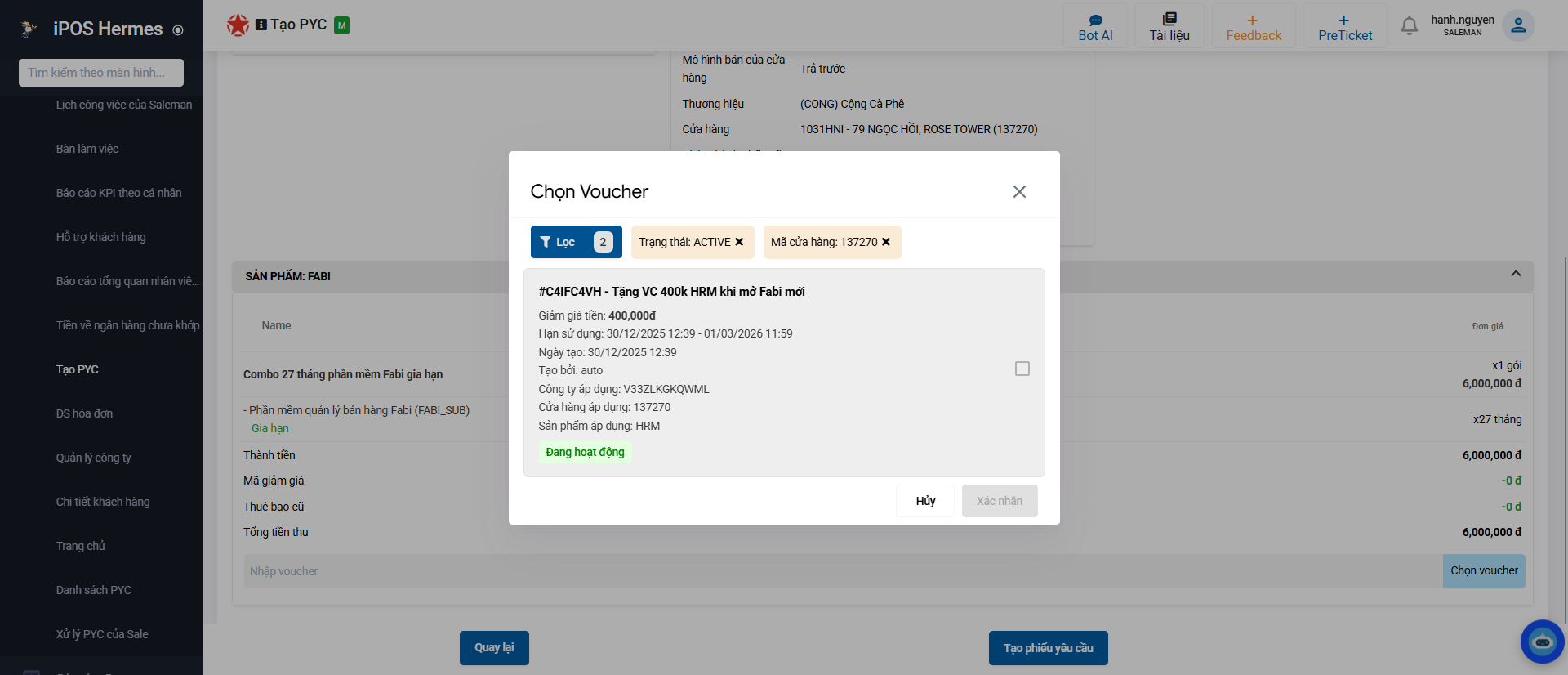This screenshot has height=675, width=1568.
Task: Click the brand value (CONG) Cộng Cà Phê
Action: [x=852, y=104]
